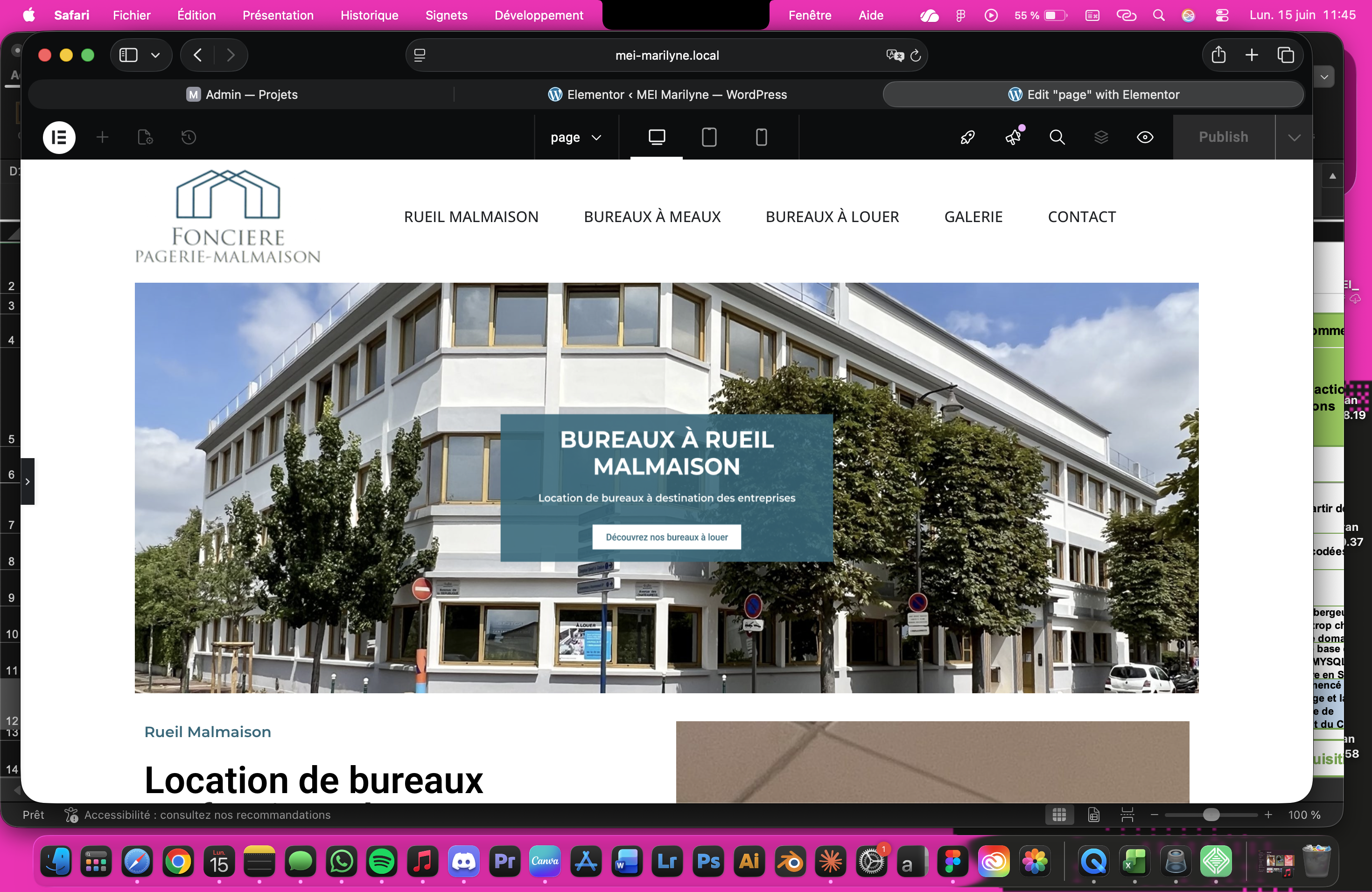Expand the Excel ribbon collapse chevron
1372x892 pixels.
(x=1324, y=77)
